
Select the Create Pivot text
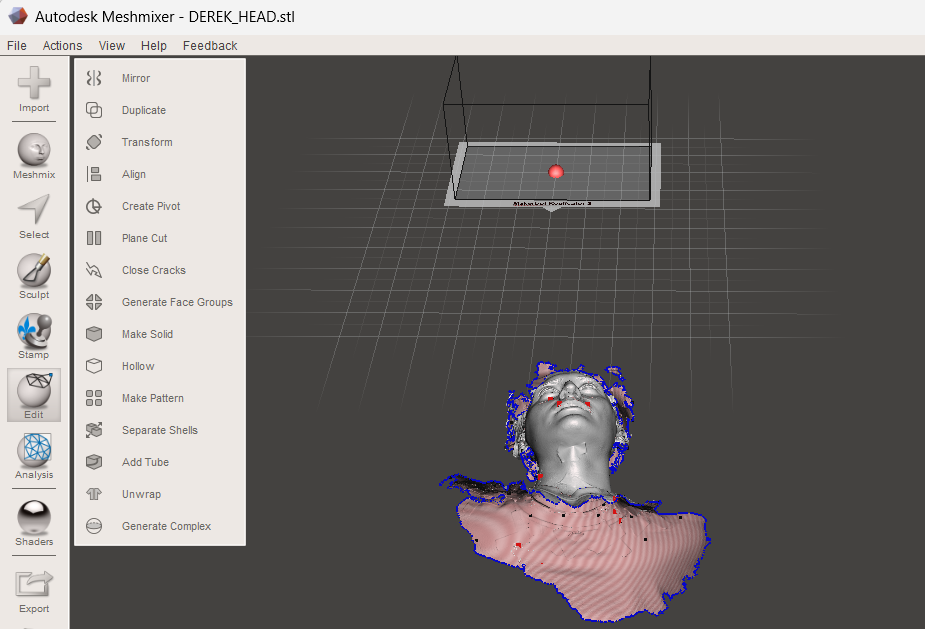point(151,206)
